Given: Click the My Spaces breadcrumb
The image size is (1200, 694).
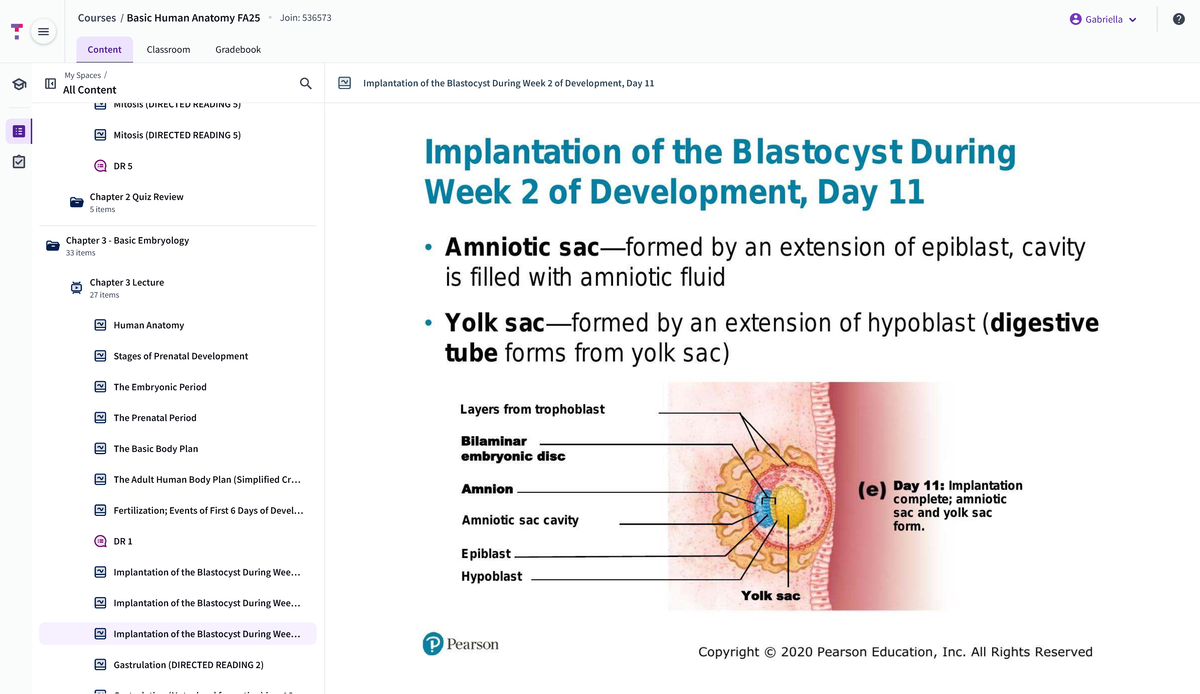Looking at the screenshot, I should (82, 75).
